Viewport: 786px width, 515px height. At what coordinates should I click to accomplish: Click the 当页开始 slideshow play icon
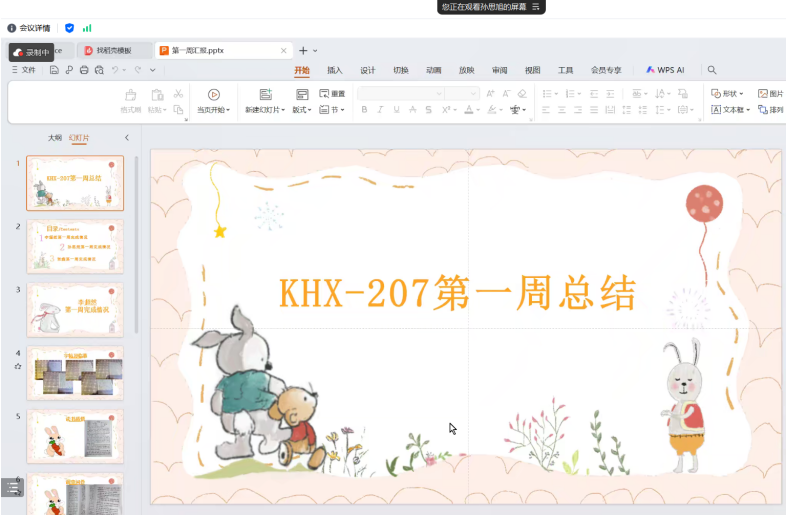click(213, 94)
